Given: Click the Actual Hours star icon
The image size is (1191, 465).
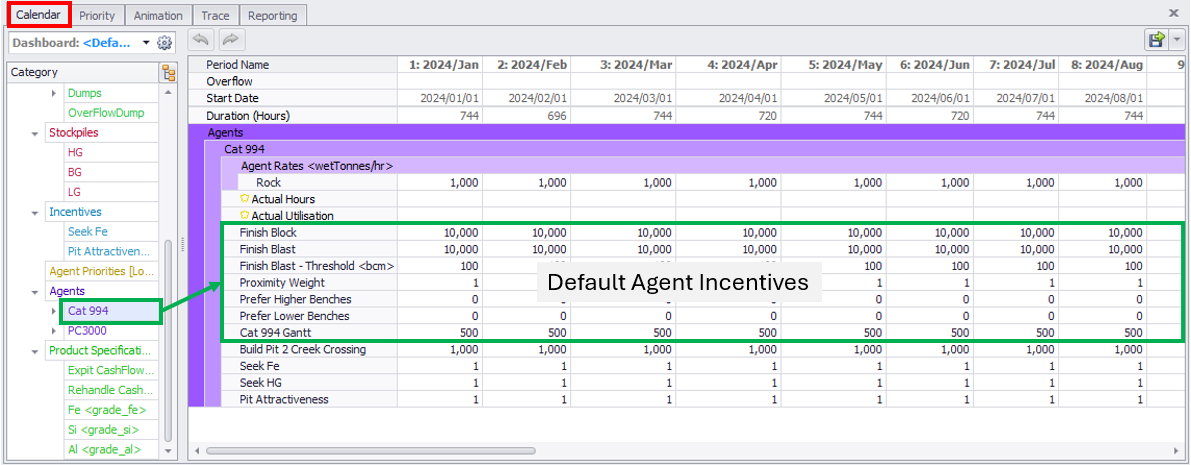Looking at the screenshot, I should click(x=244, y=199).
